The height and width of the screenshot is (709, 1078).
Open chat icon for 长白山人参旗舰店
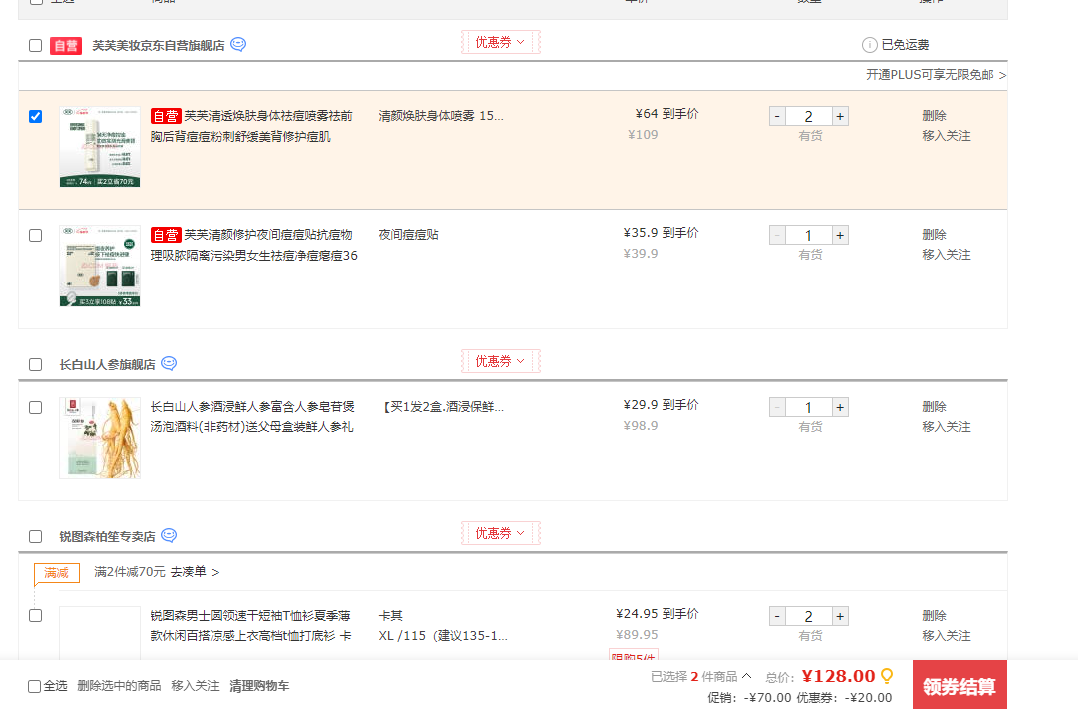tap(169, 364)
